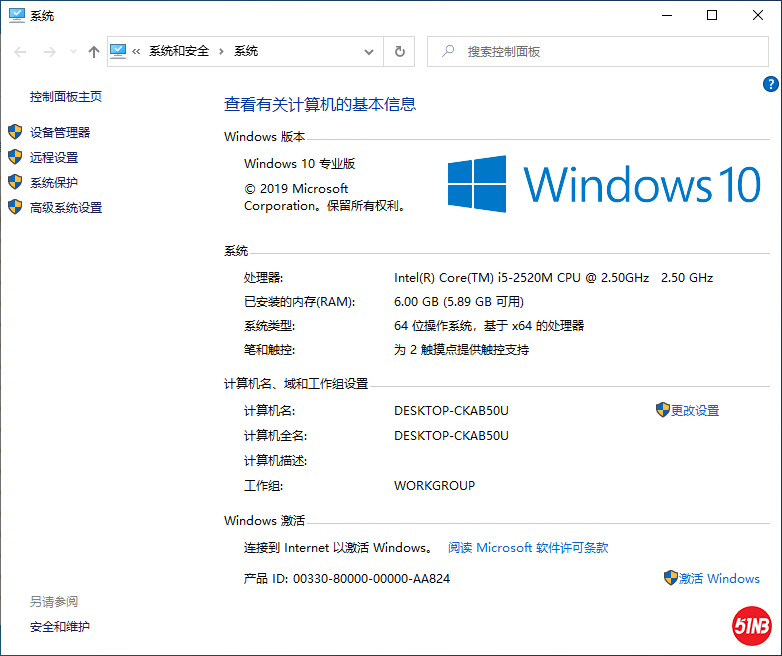
Task: Select product ID 00330-80000-00000-AA824
Action: pyautogui.click(x=371, y=579)
